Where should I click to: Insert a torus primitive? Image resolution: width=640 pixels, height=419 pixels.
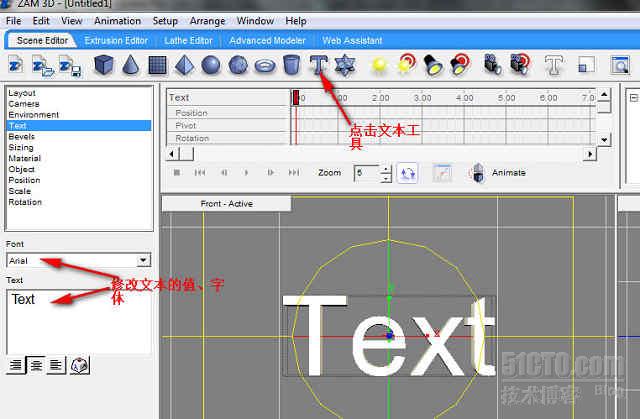[265, 66]
